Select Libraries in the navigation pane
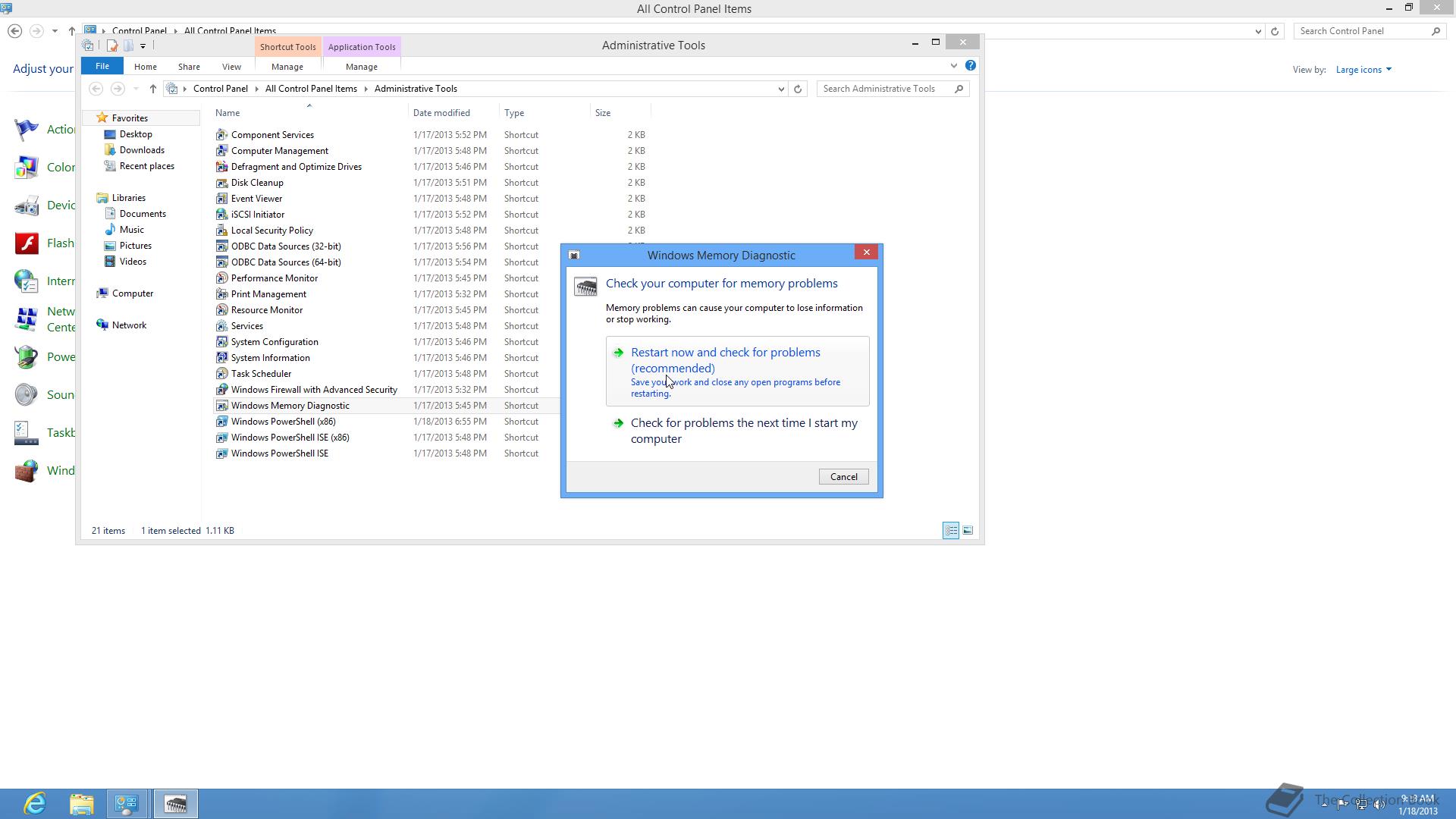The height and width of the screenshot is (819, 1456). click(x=128, y=198)
